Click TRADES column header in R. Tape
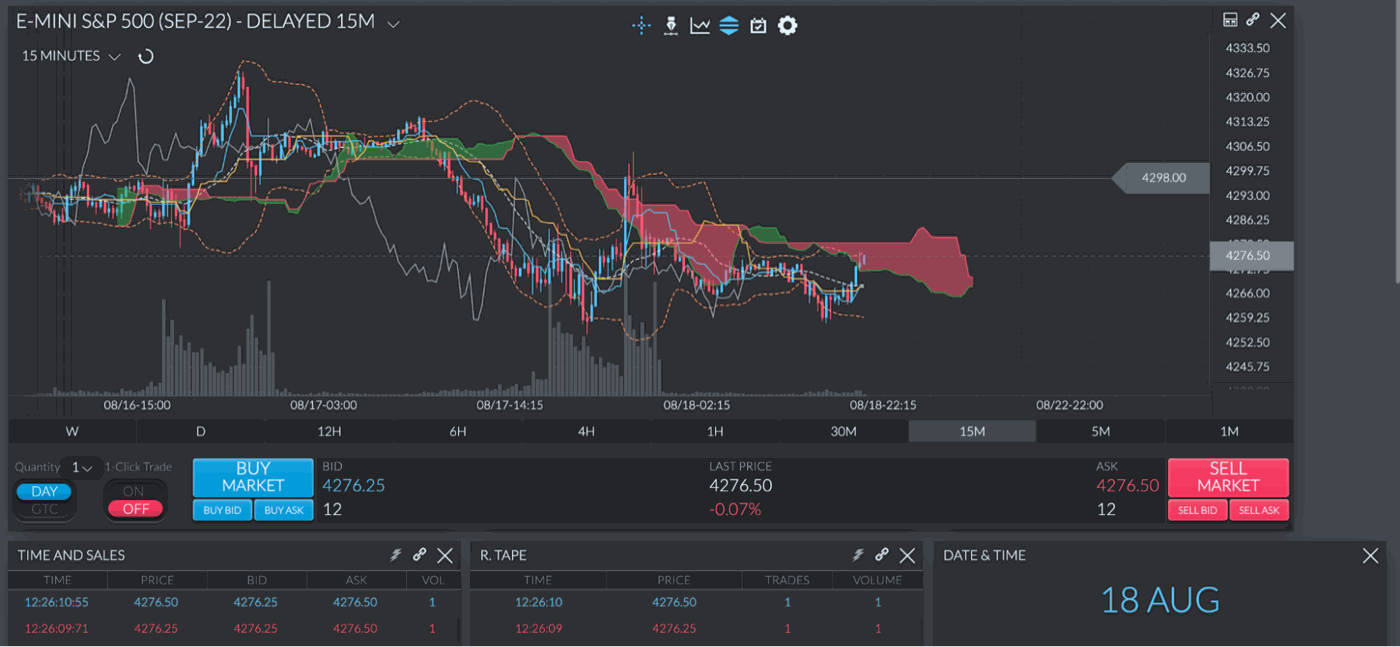This screenshot has height=647, width=1400. tap(787, 580)
